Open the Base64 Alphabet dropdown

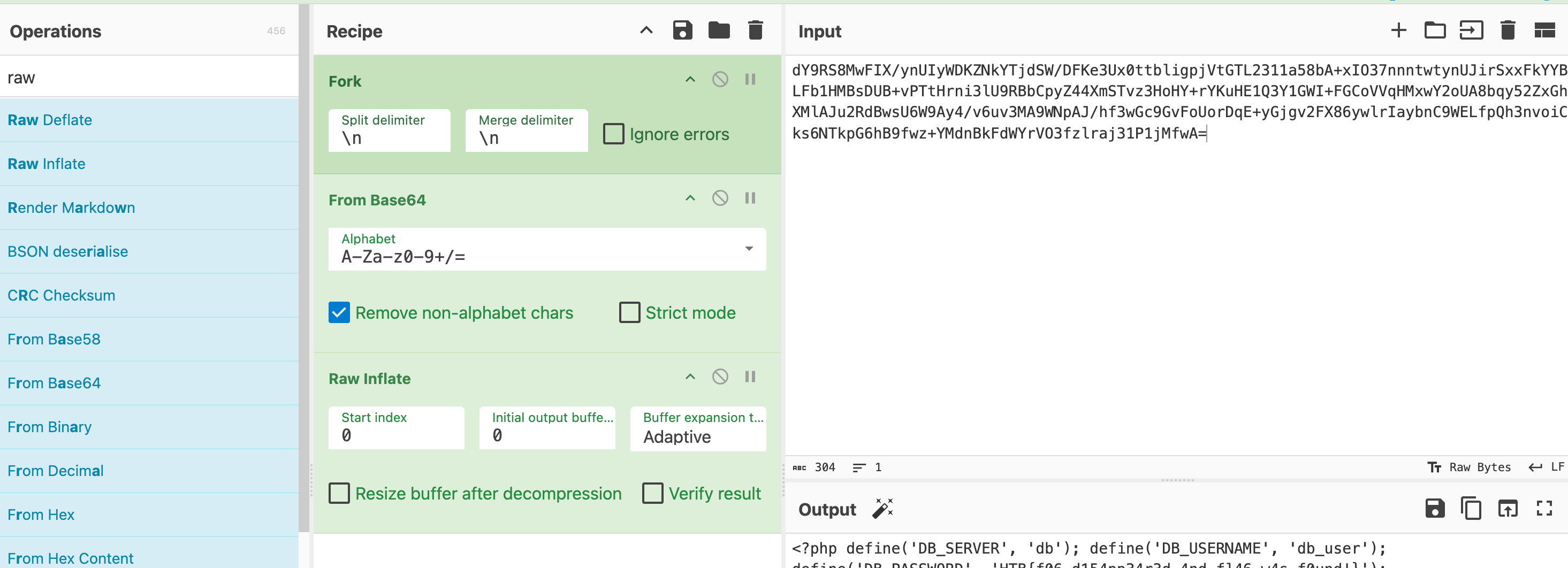[546, 249]
